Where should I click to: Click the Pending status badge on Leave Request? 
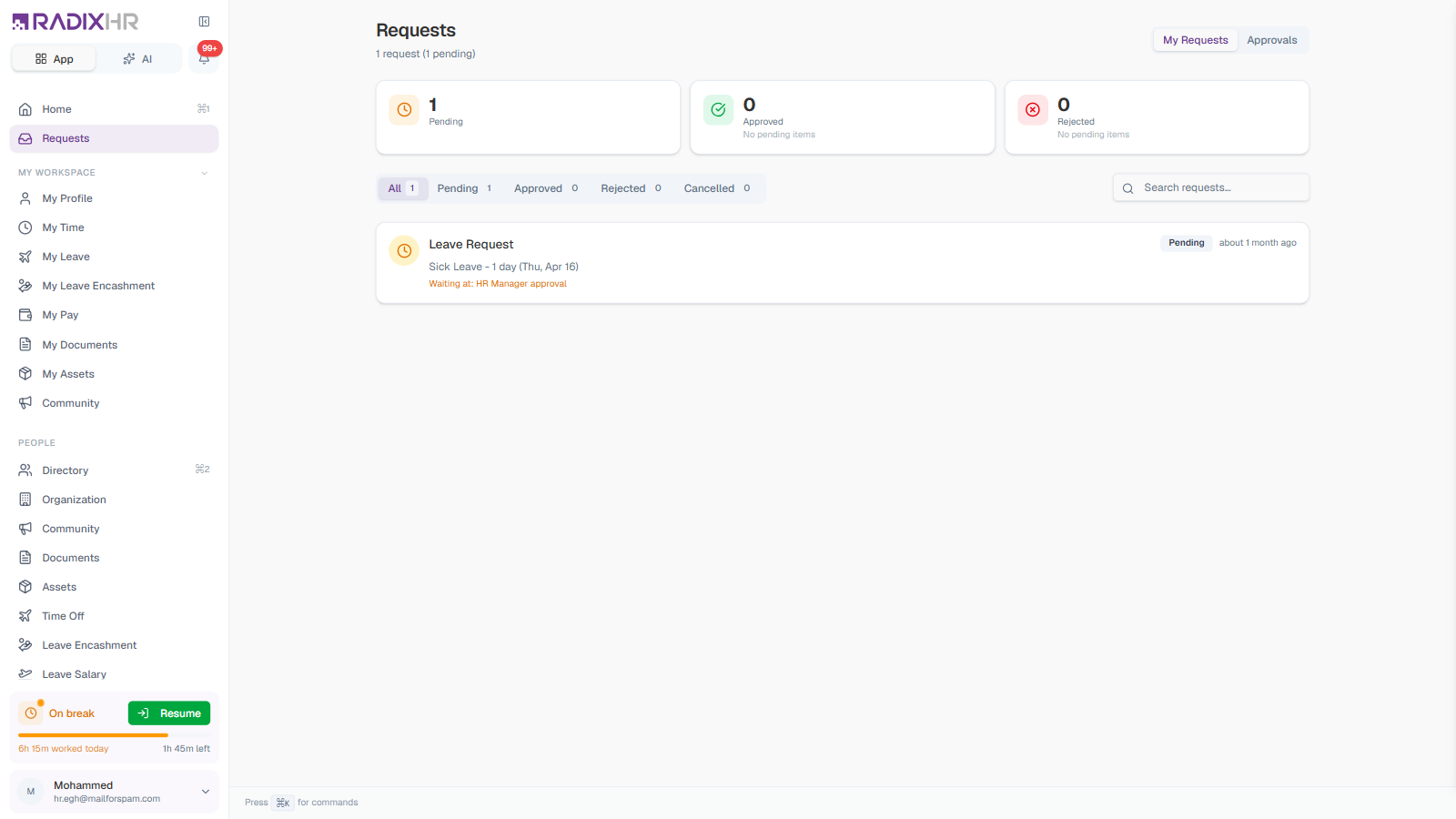point(1187,243)
